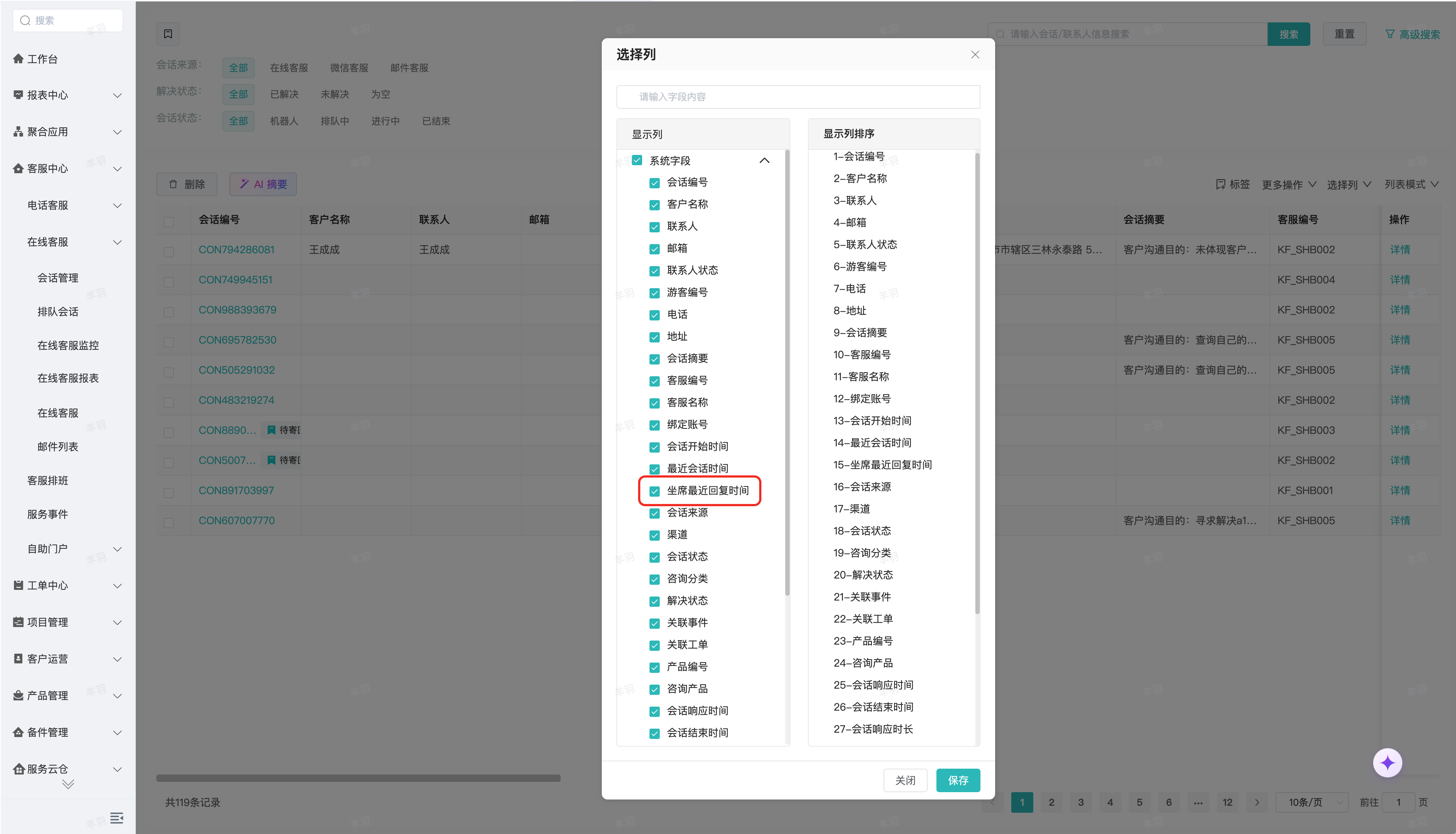Collapse the 电话客服 submenu chevron
Screen dimensions: 1456x834
117,205
